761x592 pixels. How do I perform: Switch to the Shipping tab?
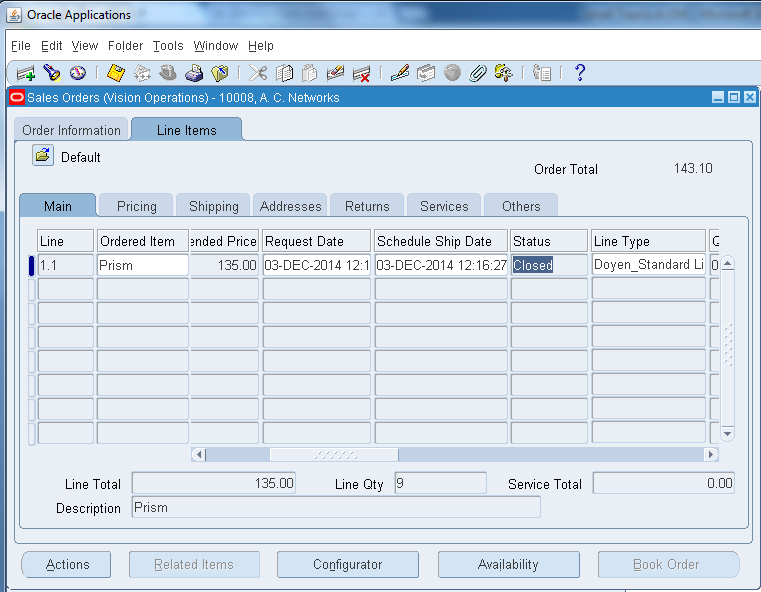(214, 206)
